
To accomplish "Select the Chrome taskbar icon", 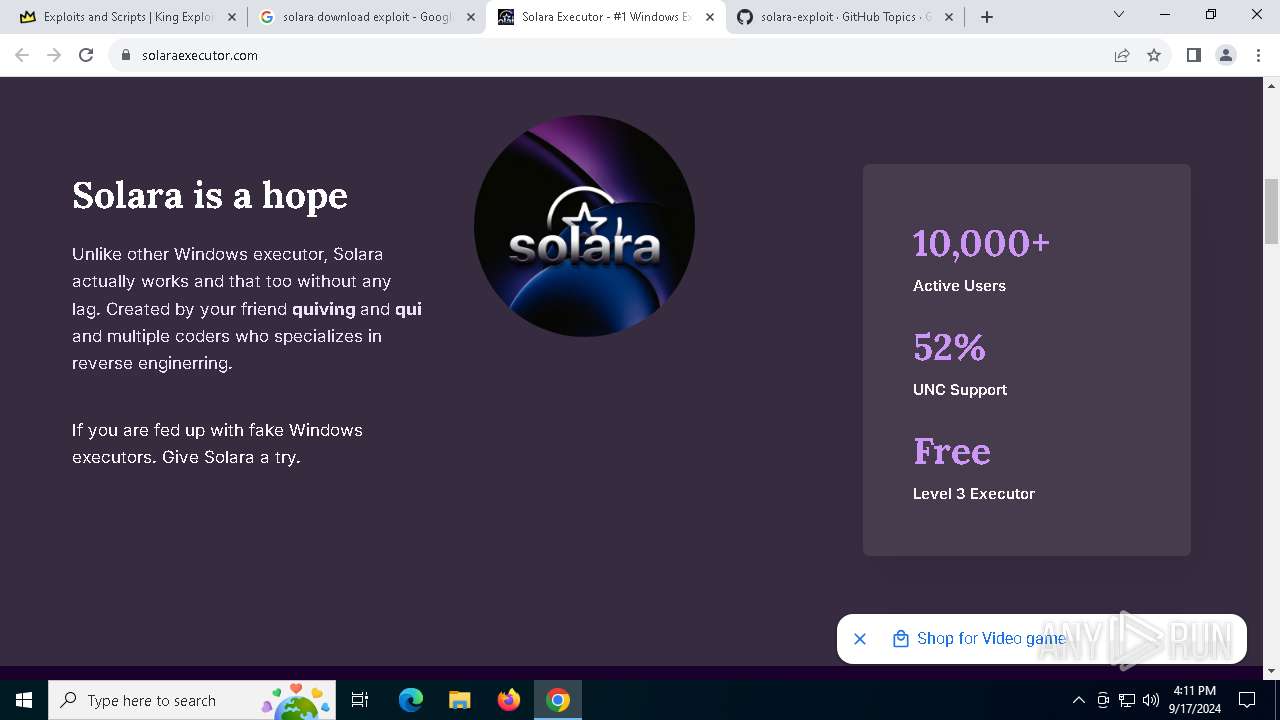I will pos(558,700).
